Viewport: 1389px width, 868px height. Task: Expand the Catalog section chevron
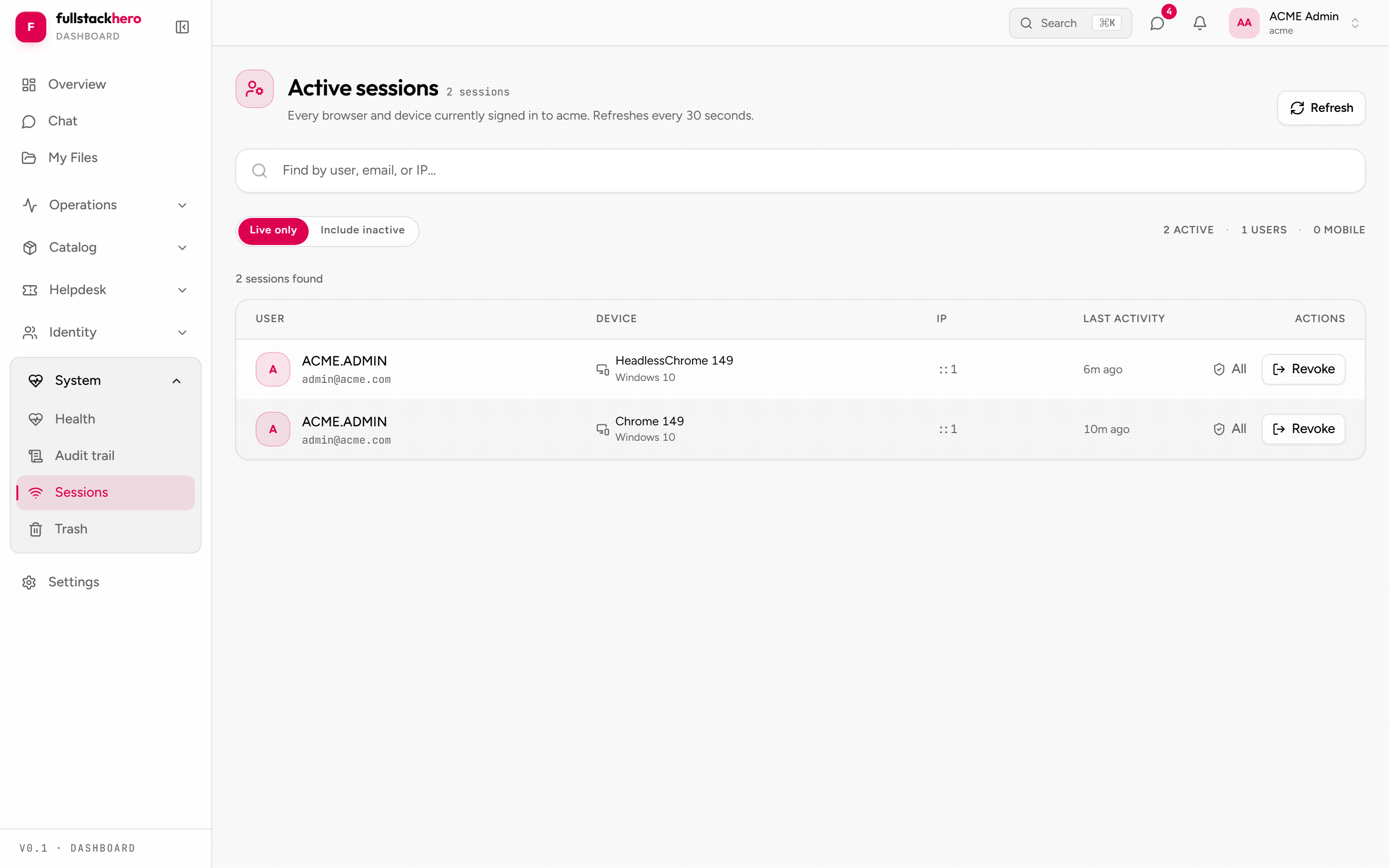coord(182,247)
